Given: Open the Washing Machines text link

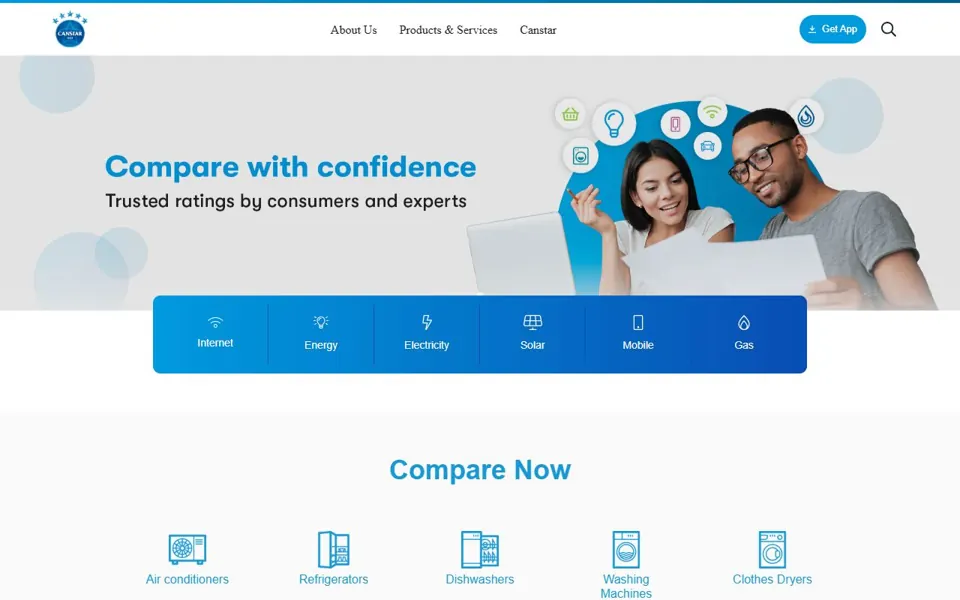Looking at the screenshot, I should pos(626,586).
